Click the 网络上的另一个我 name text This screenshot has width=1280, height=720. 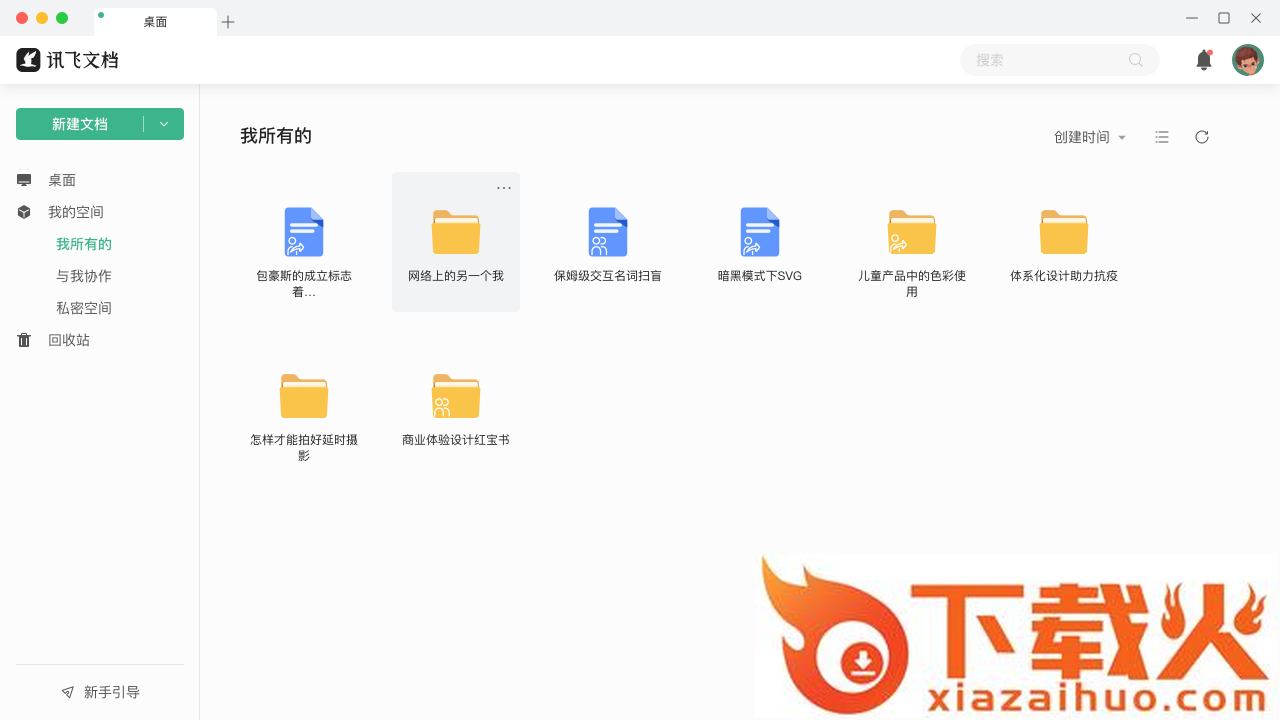point(456,276)
